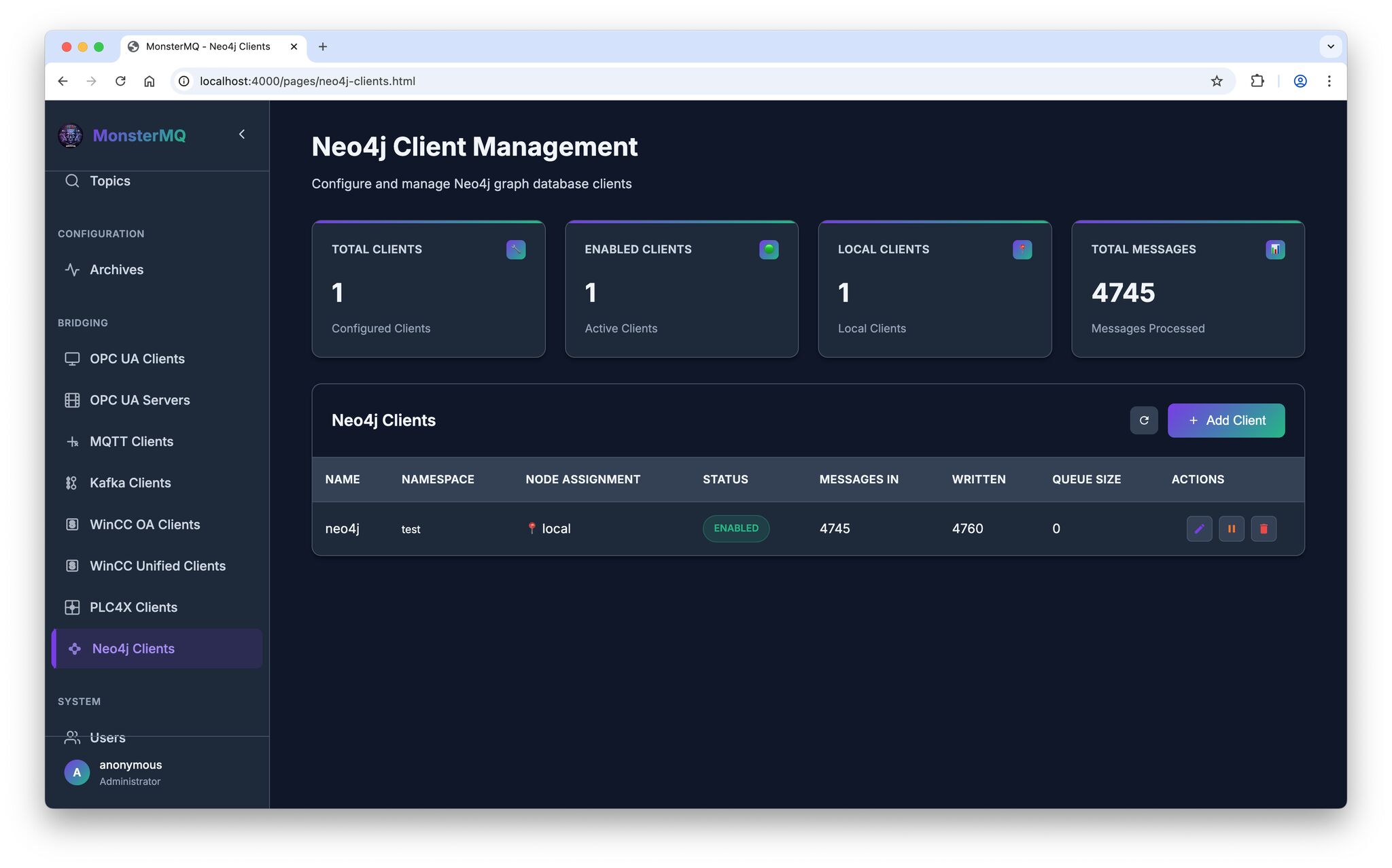Open WinCC Unified Clients link
The image size is (1392, 868).
(157, 566)
